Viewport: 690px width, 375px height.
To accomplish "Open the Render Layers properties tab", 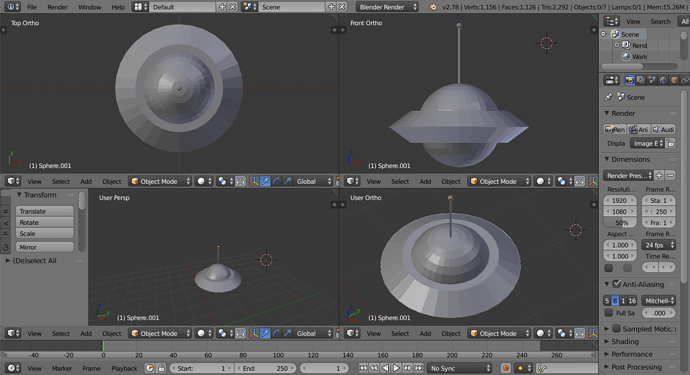I will (641, 80).
